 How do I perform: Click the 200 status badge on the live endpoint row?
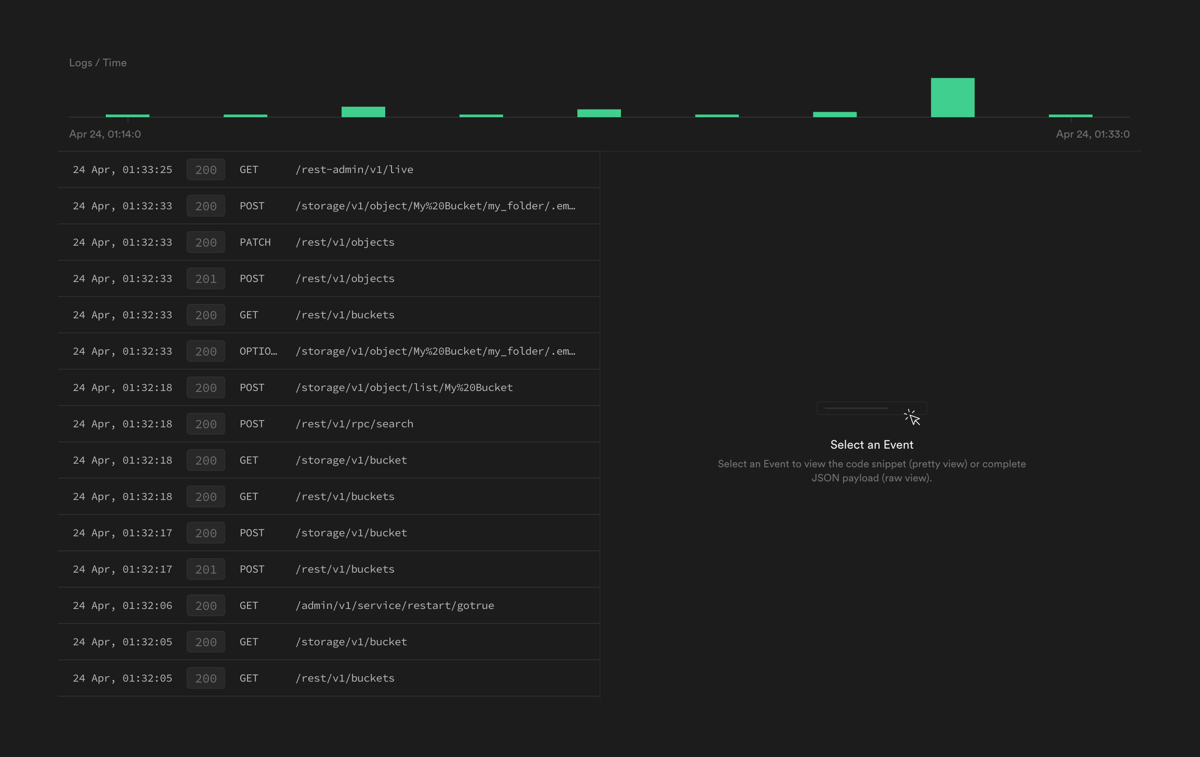point(205,169)
